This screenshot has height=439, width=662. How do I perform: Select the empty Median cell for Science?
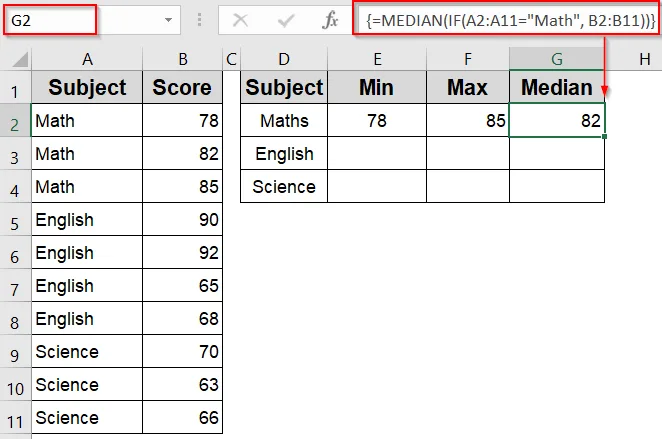(557, 186)
